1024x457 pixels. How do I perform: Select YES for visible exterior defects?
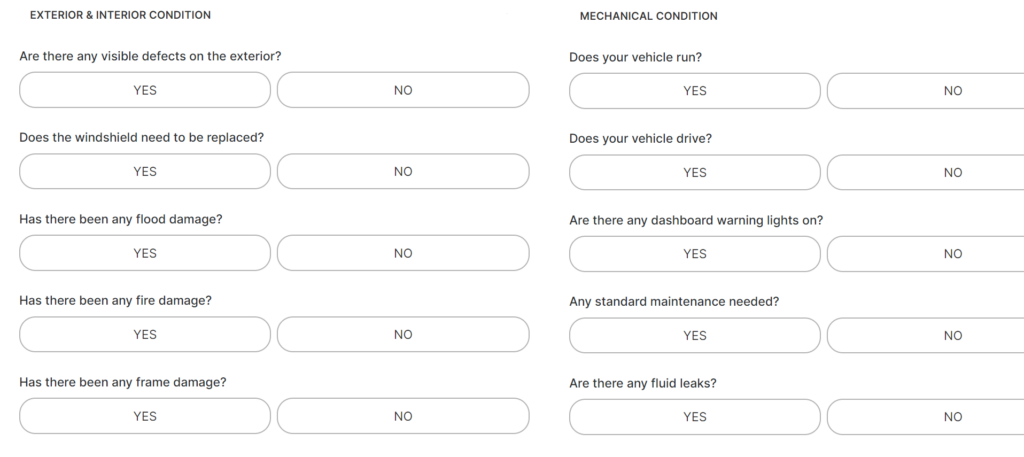[145, 90]
